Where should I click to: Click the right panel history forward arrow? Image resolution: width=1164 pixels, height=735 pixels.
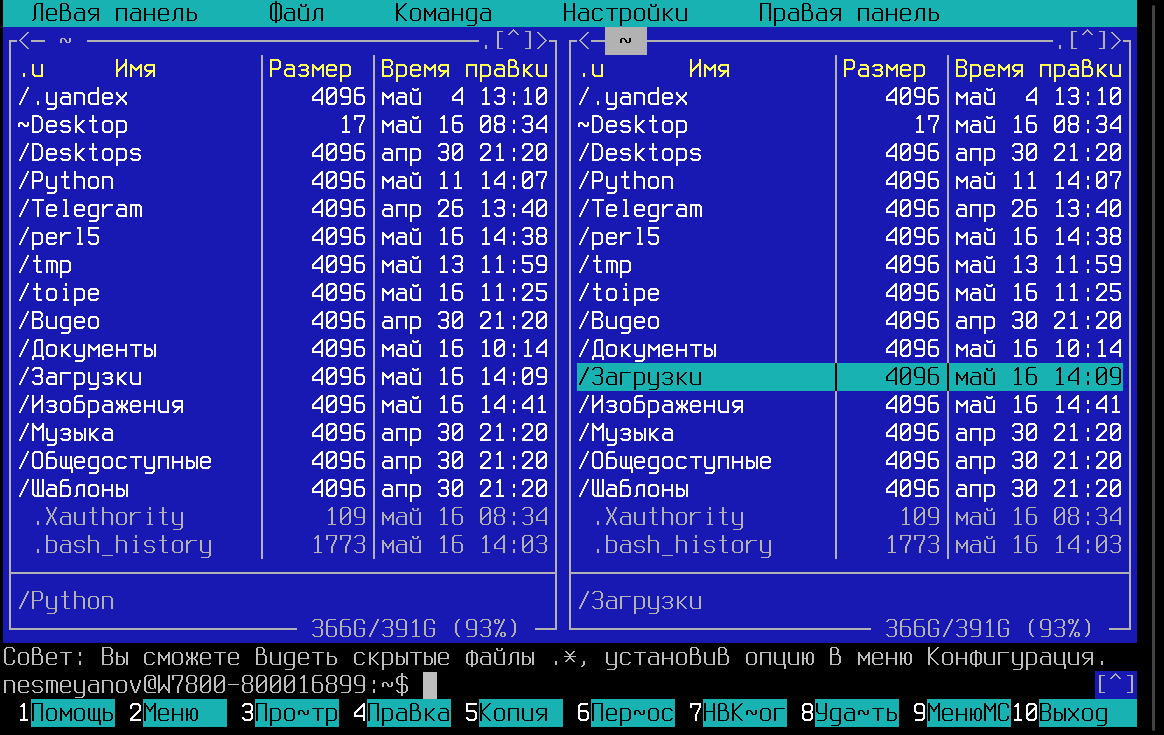[x=1115, y=41]
